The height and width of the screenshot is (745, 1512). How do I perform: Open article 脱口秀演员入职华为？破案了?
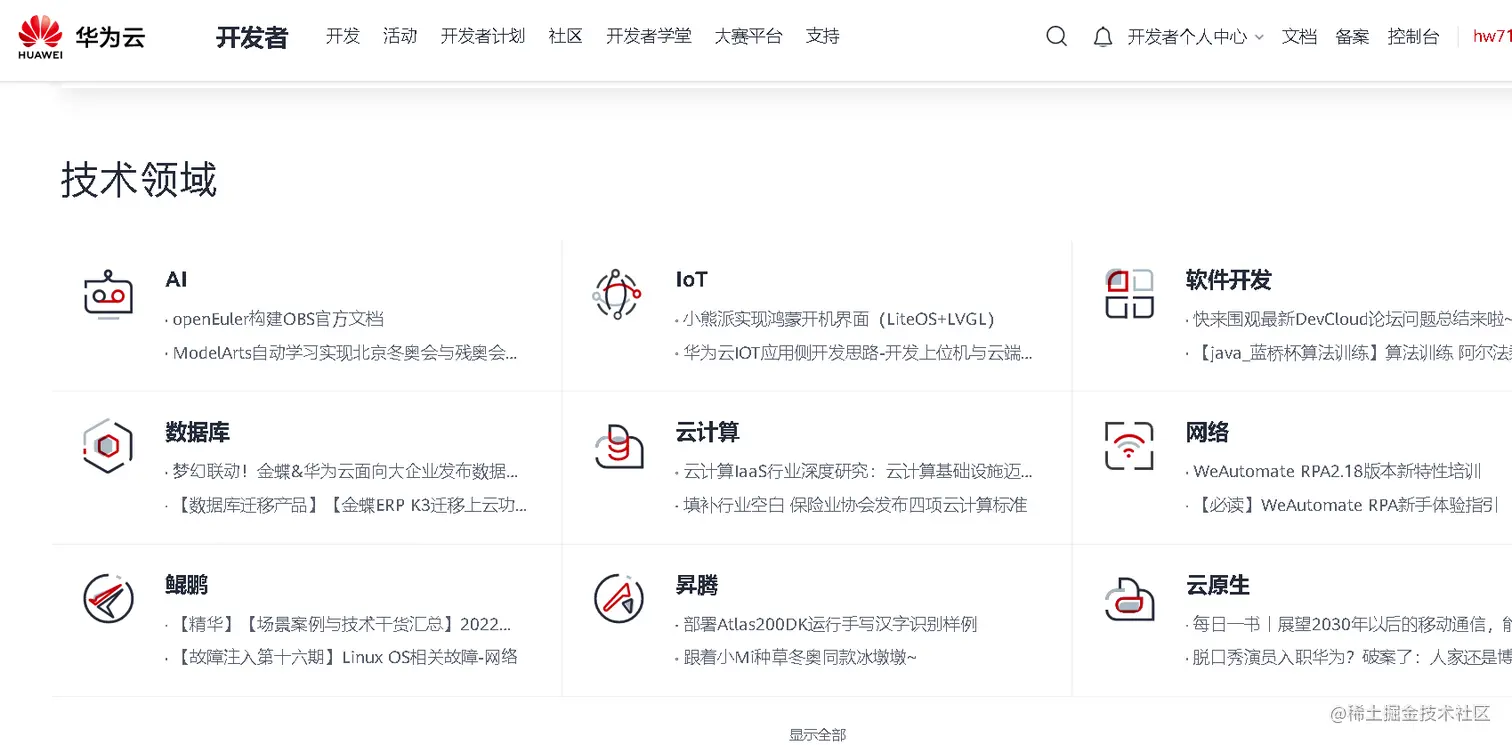coord(1352,657)
